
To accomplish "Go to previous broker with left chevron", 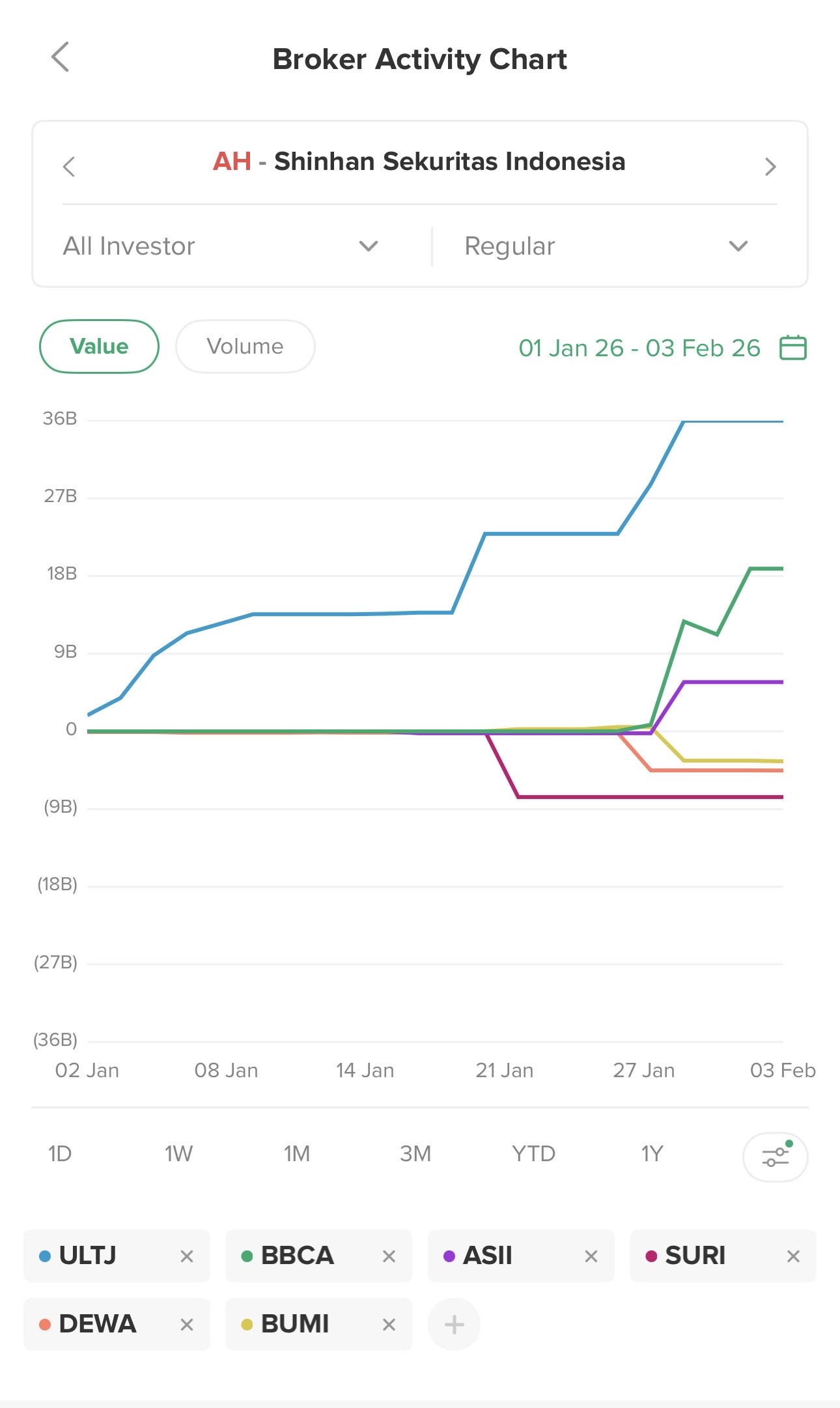I will point(69,167).
